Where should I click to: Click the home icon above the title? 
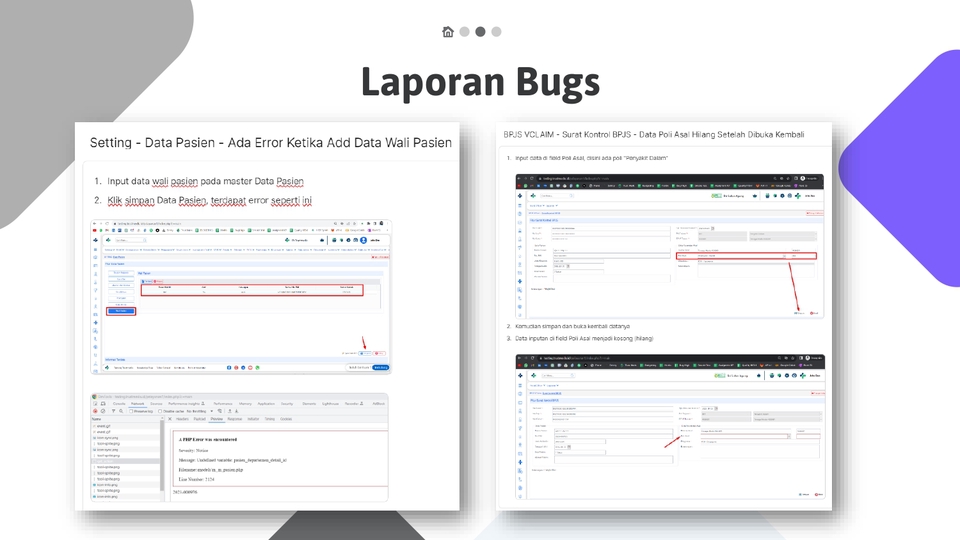coord(448,32)
